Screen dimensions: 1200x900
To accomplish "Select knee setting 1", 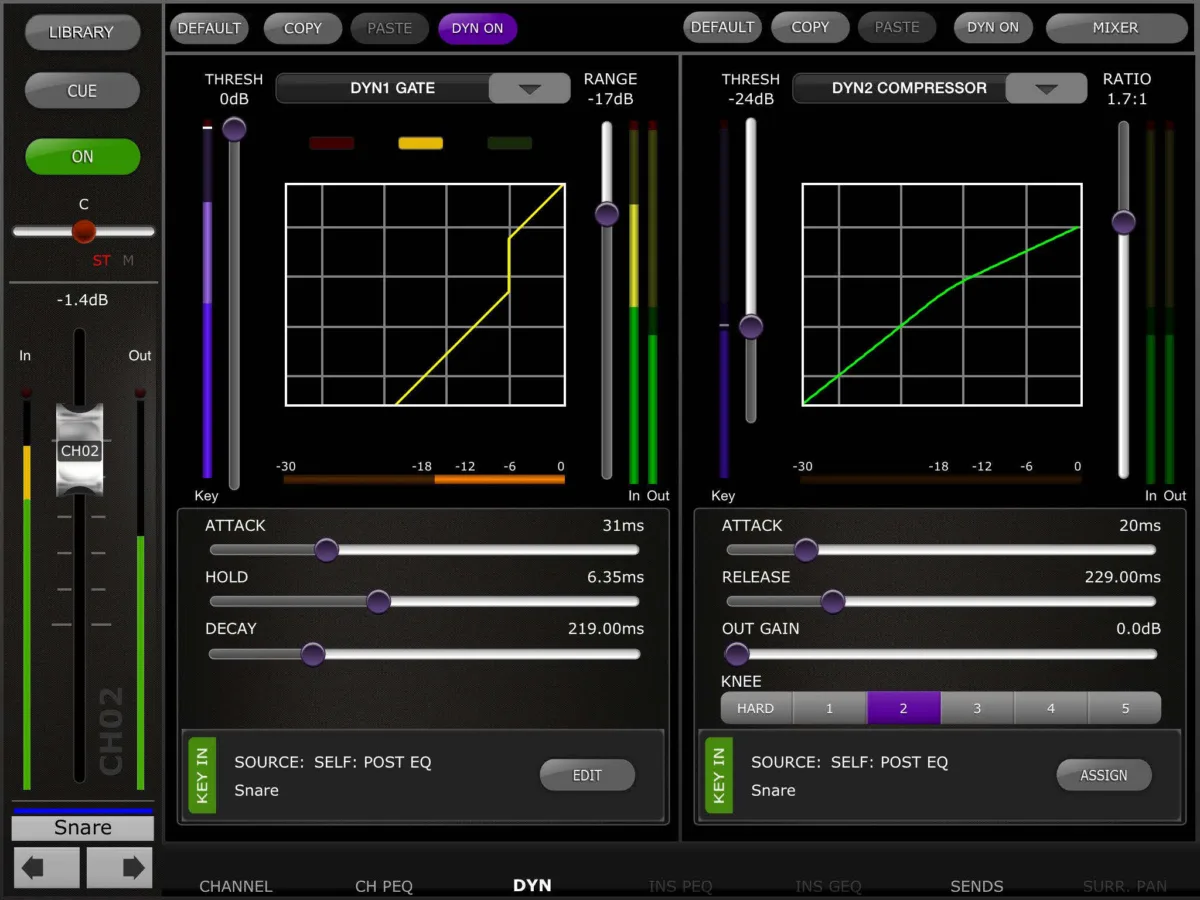I will click(x=829, y=708).
